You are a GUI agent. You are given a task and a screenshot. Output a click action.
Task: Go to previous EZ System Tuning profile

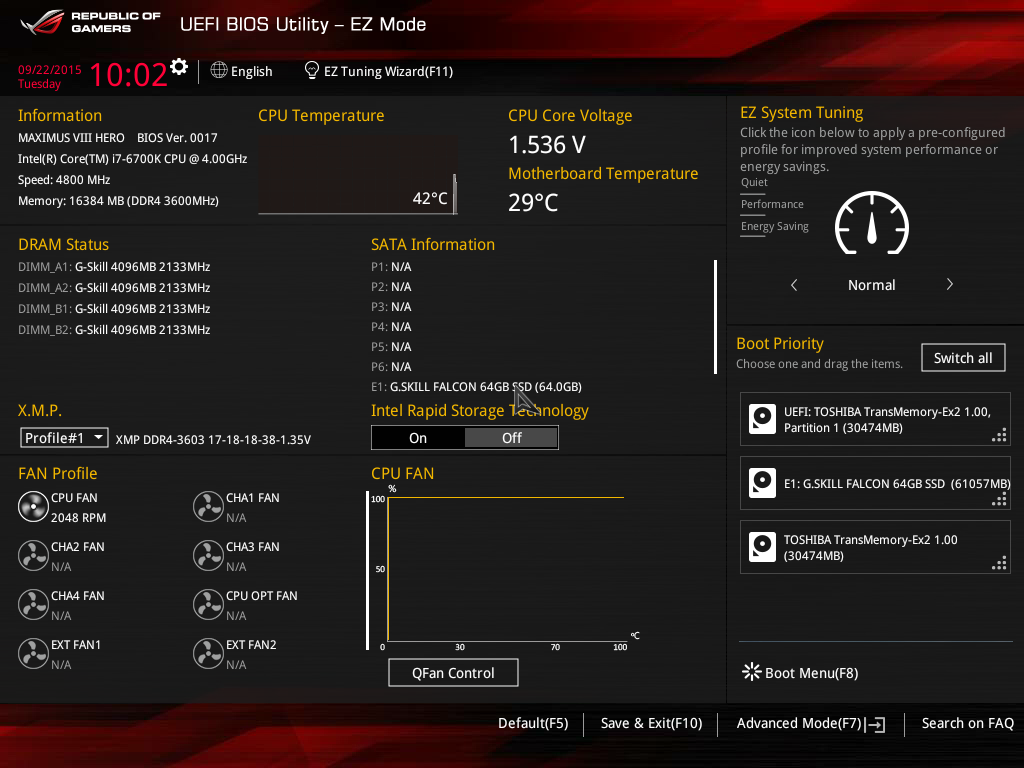pyautogui.click(x=794, y=285)
